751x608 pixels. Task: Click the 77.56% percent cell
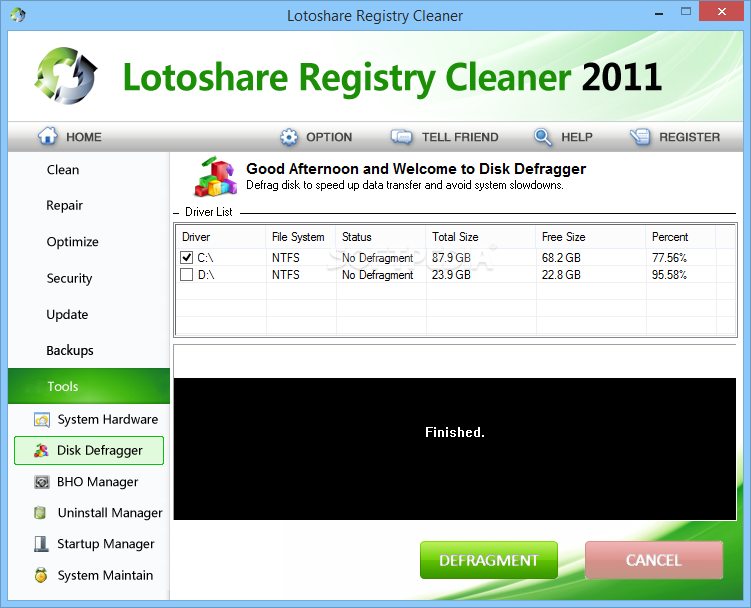pyautogui.click(x=669, y=258)
